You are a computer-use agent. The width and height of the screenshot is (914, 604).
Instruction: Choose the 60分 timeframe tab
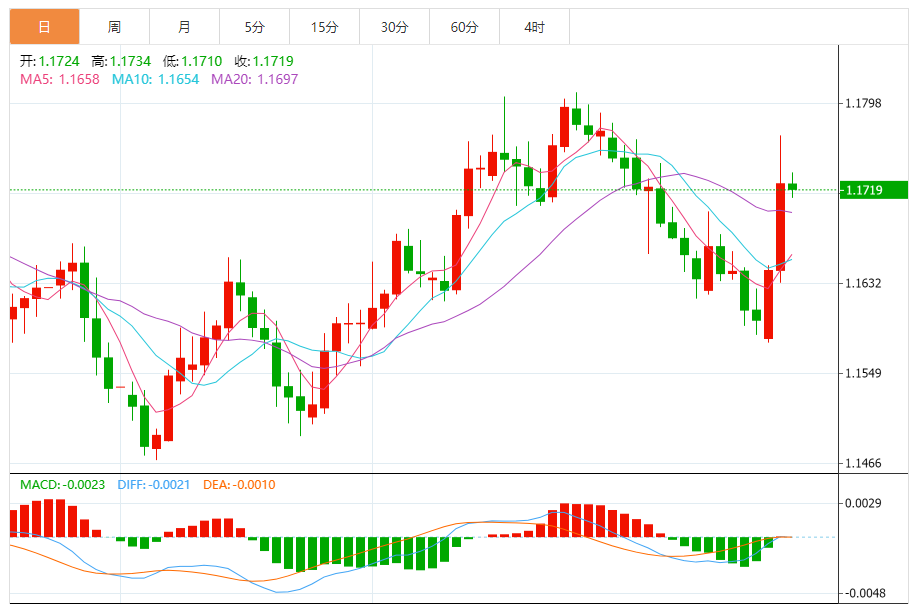(x=464, y=27)
